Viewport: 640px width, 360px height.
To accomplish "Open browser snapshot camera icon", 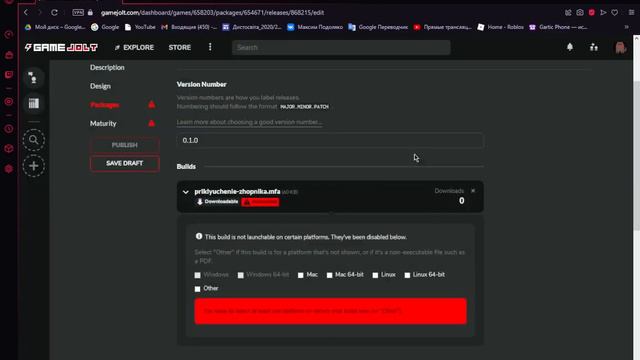I will (580, 13).
